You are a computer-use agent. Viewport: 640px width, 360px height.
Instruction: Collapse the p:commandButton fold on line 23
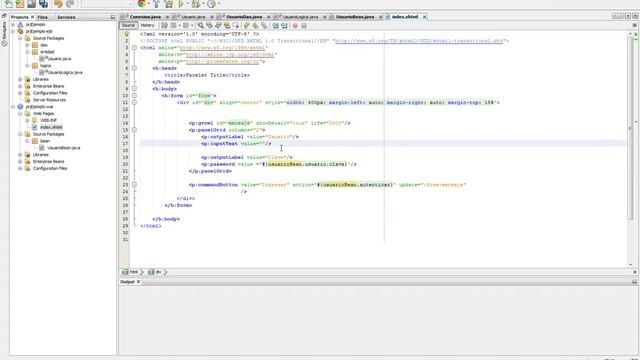coord(134,184)
